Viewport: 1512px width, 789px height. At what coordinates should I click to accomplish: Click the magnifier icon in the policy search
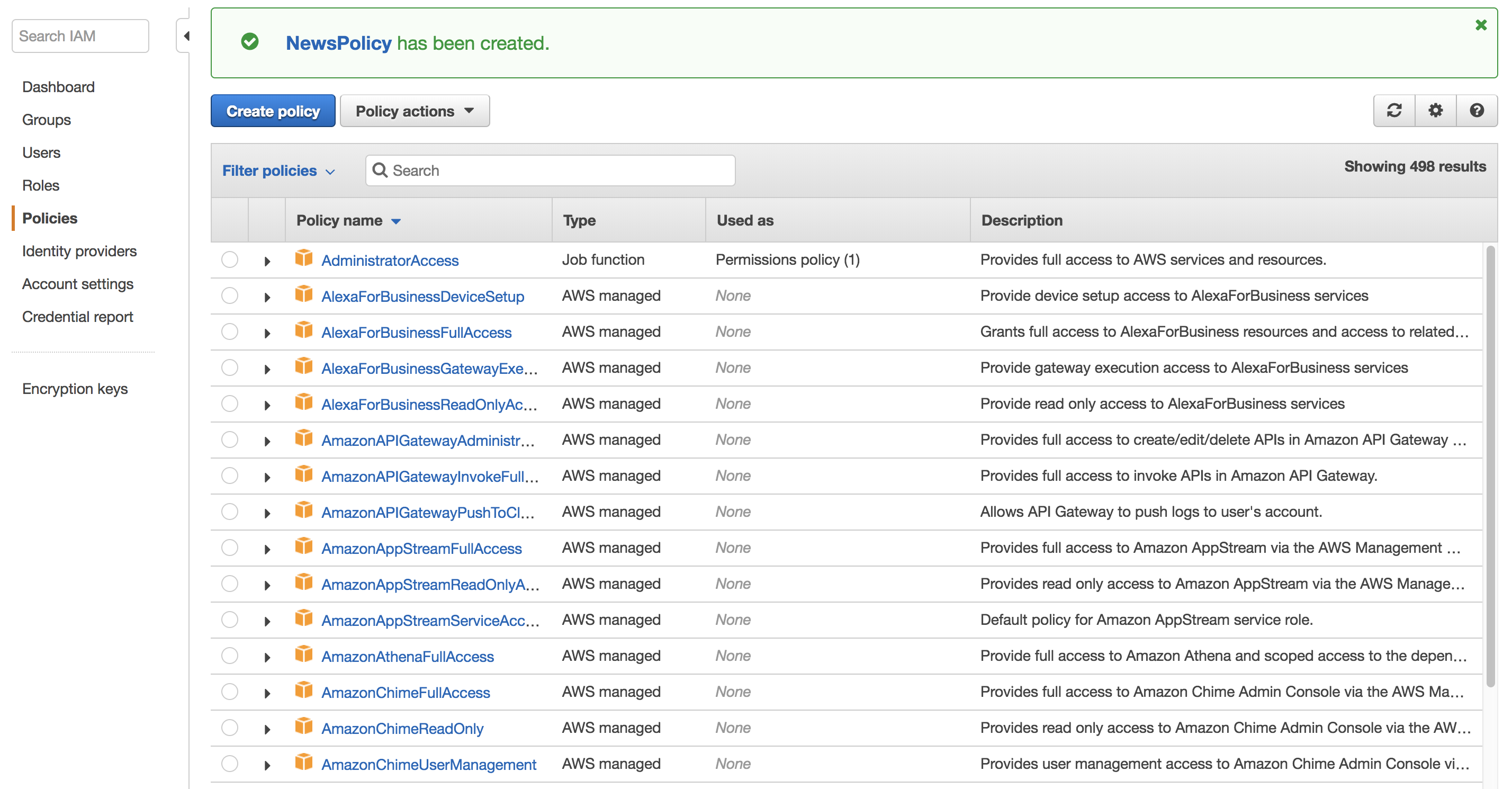tap(380, 171)
